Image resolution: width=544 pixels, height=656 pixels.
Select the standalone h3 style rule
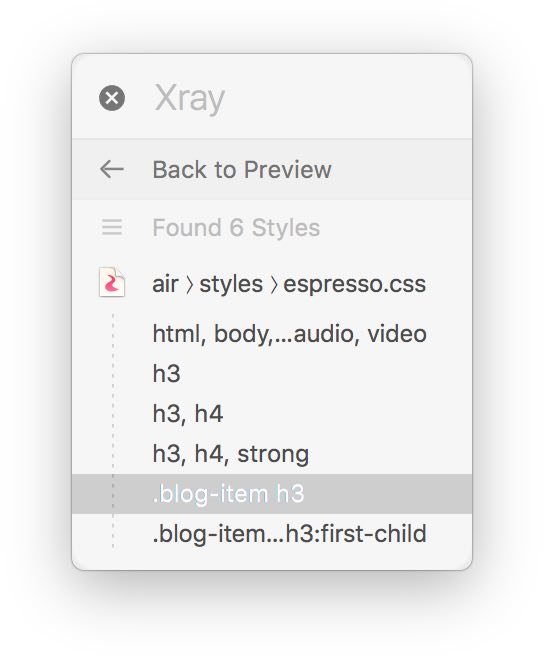coord(272,374)
